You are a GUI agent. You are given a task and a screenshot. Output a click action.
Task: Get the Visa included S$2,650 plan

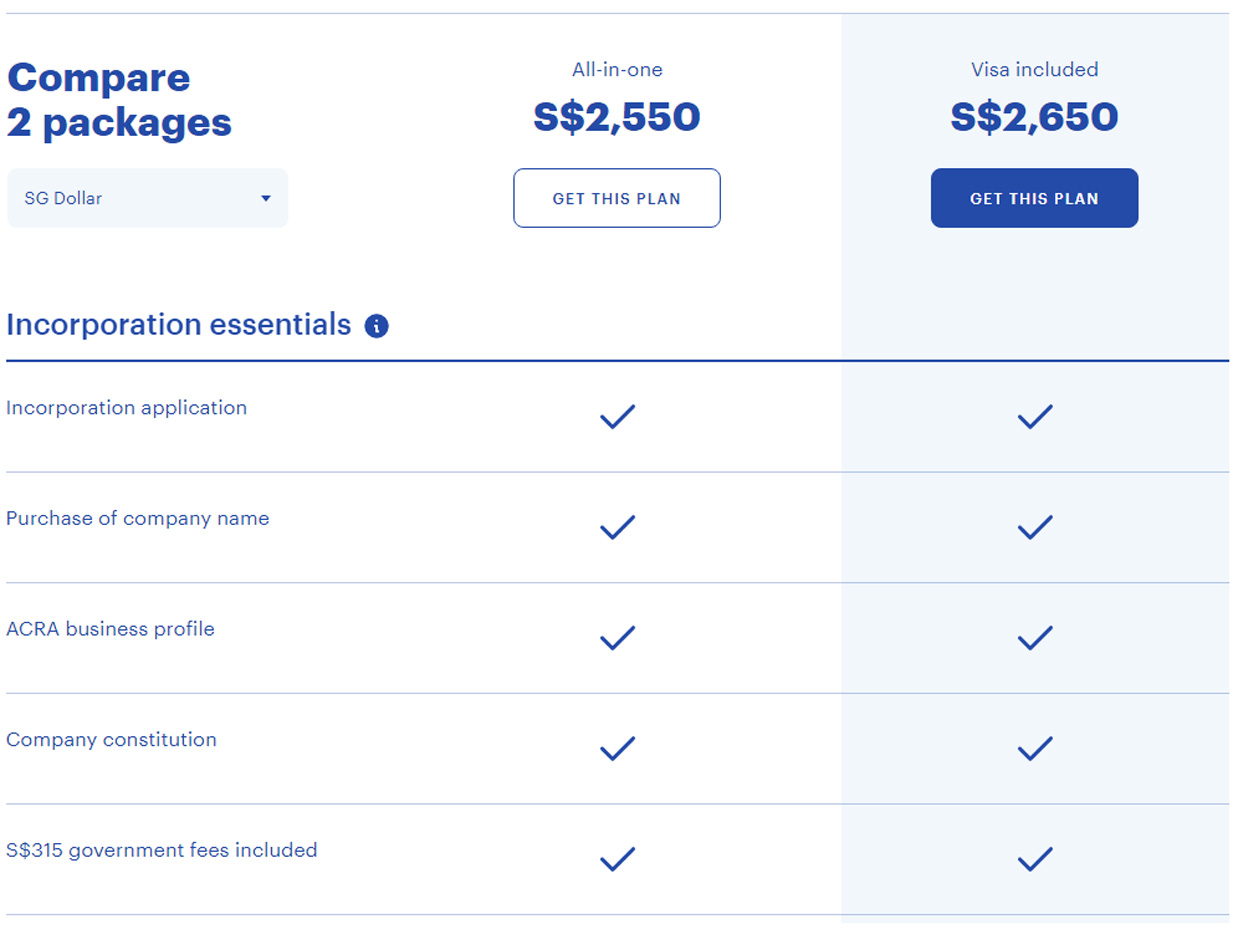(1034, 198)
